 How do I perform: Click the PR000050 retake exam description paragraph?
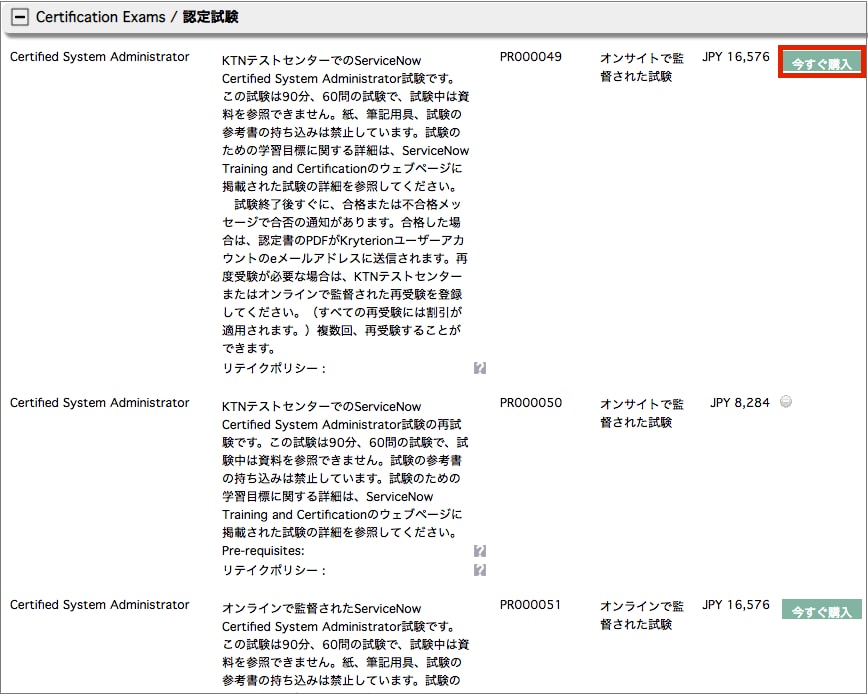point(345,469)
